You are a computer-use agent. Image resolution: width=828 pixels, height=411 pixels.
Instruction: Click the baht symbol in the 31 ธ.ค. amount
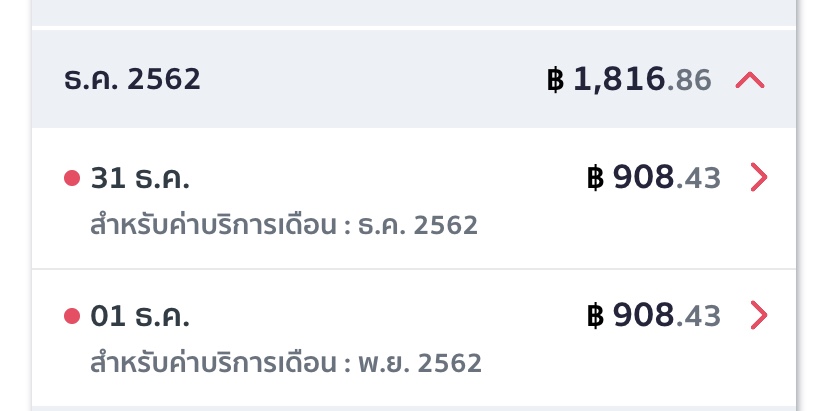(x=596, y=178)
